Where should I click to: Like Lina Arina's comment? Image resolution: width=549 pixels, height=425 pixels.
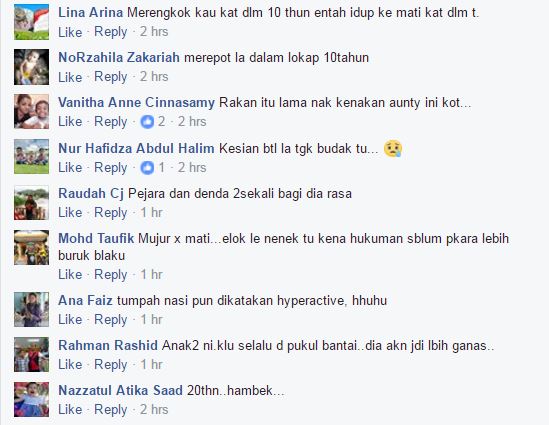tap(70, 32)
